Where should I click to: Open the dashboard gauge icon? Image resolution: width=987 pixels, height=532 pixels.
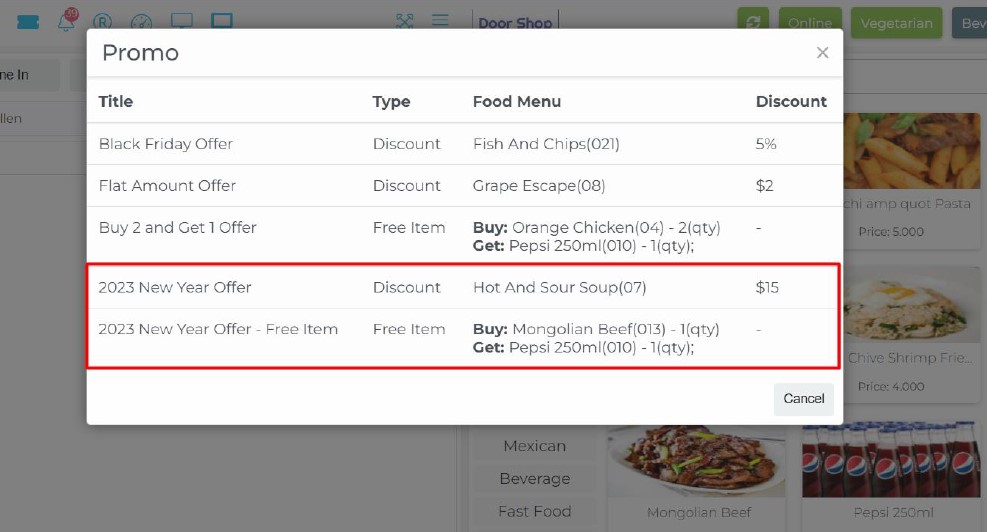(141, 21)
